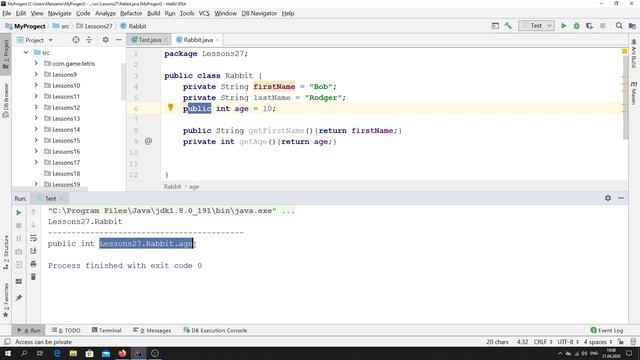Click Scroll to end icon in Run console
This screenshot has width=640, height=360.
pyautogui.click(x=33, y=251)
